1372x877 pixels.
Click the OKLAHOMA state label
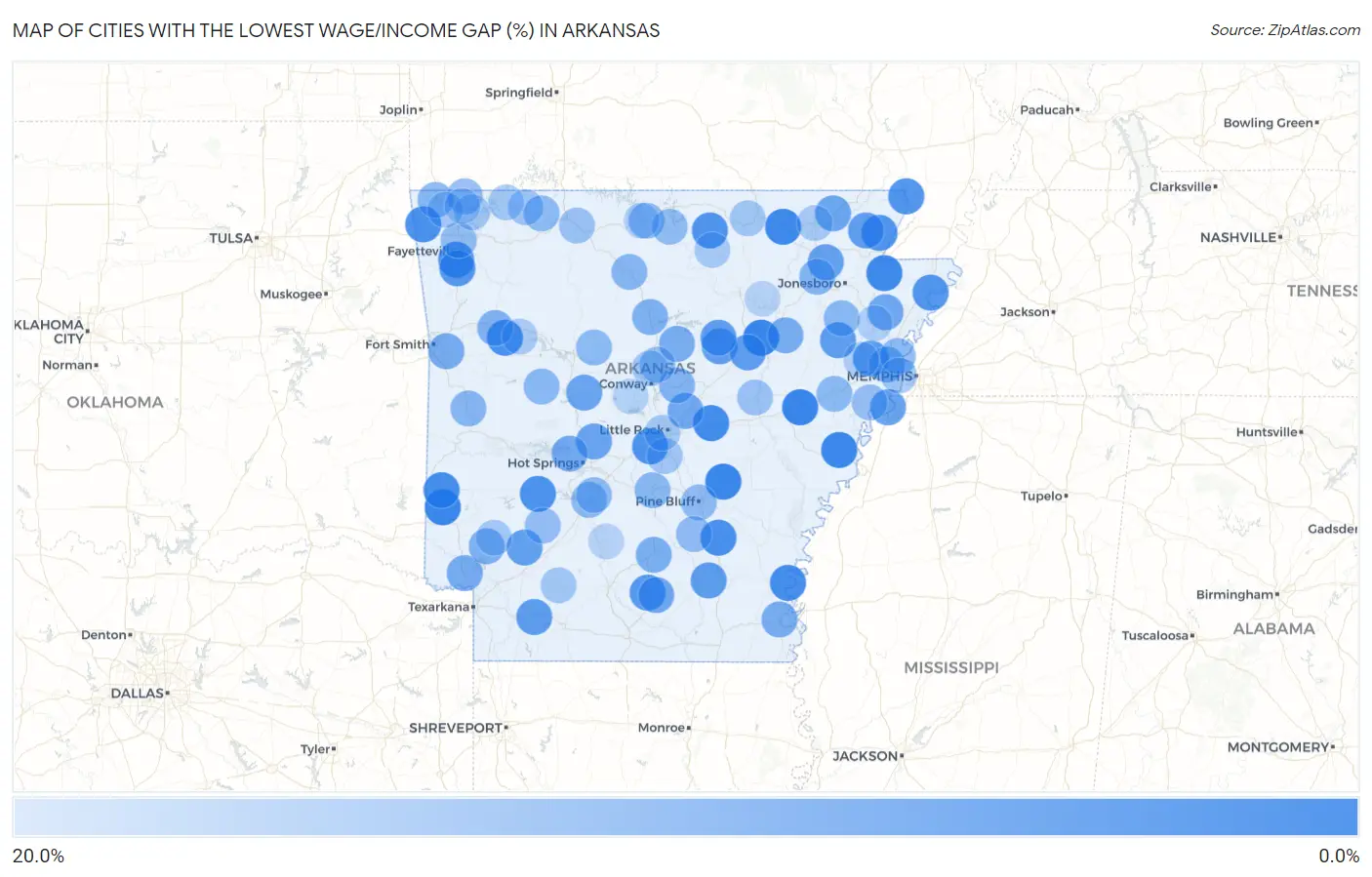point(115,402)
